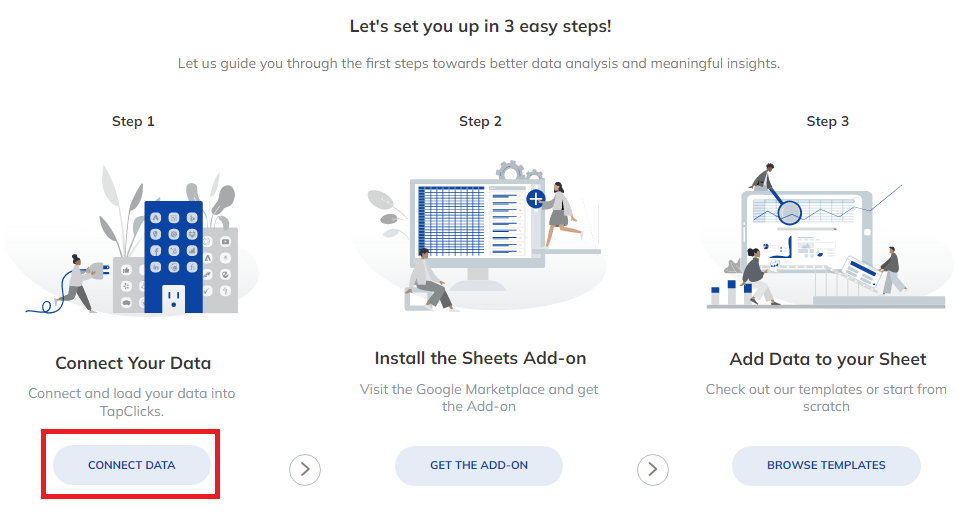This screenshot has width=970, height=518.
Task: Click the Install the Sheets Add-on heading
Action: pos(480,358)
